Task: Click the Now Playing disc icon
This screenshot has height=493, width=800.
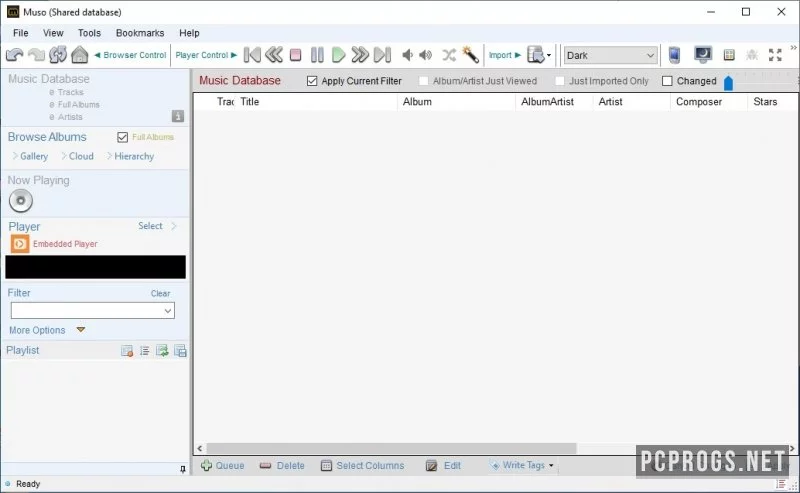Action: [21, 201]
